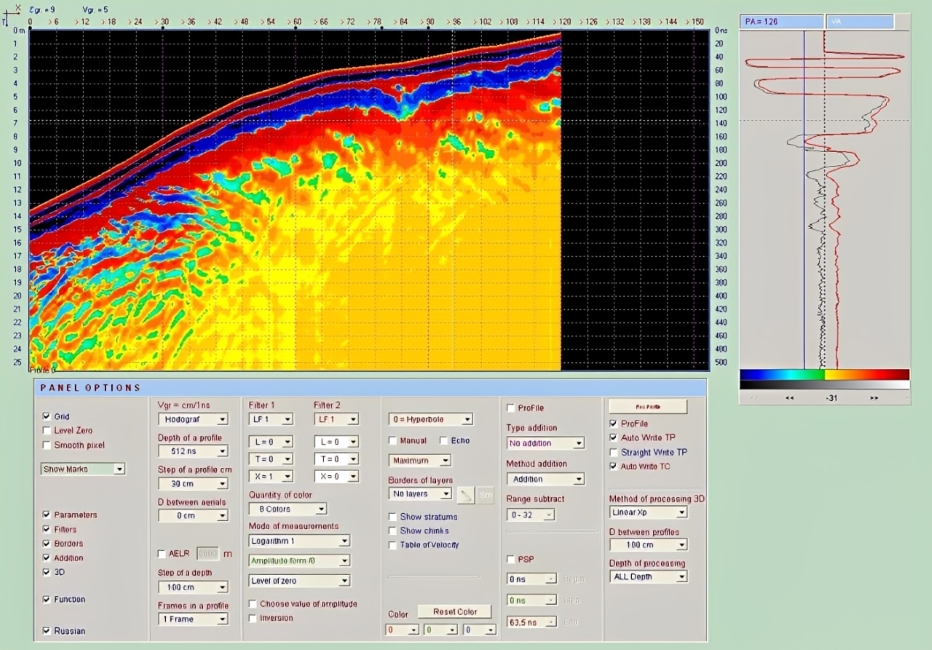932x650 pixels.
Task: Open the D between profiles 100 cm dropdown
Action: [x=648, y=545]
